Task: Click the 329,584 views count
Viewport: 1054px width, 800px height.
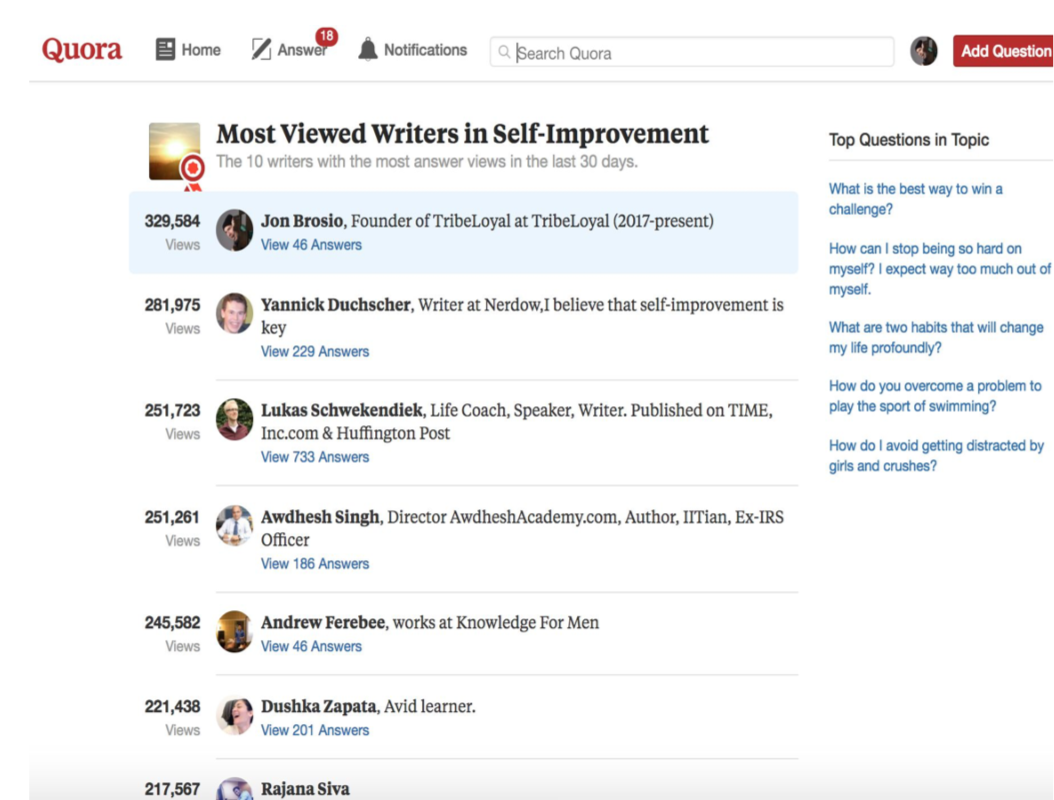Action: pos(172,221)
